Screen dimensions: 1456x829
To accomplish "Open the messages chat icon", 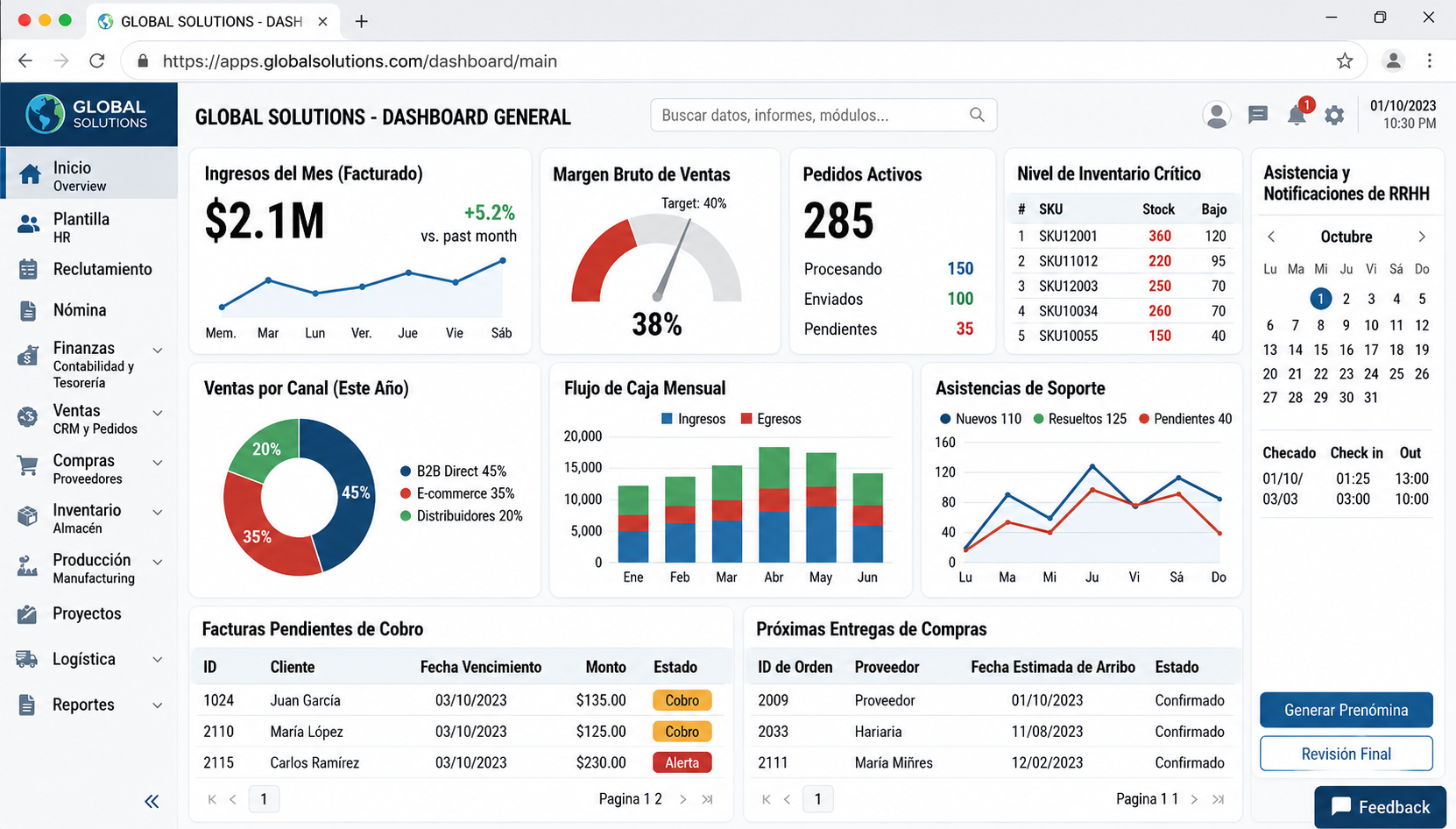I will pyautogui.click(x=1257, y=115).
